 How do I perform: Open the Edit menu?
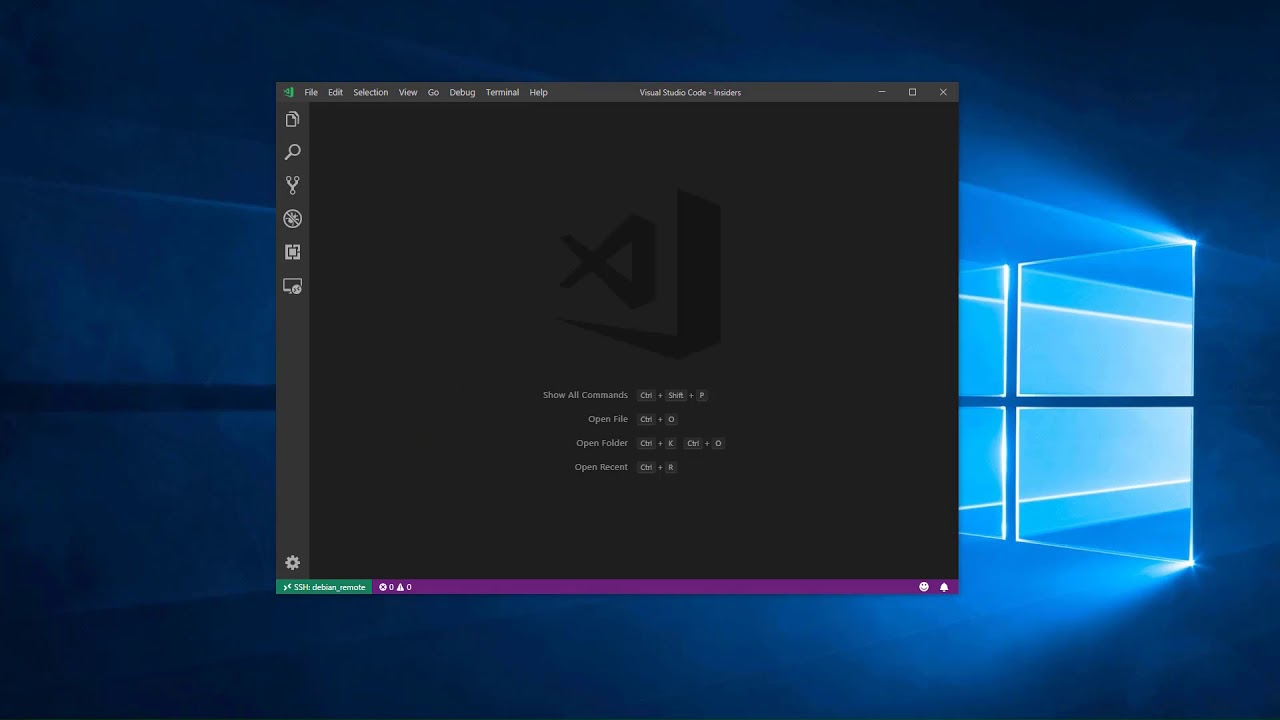click(335, 92)
